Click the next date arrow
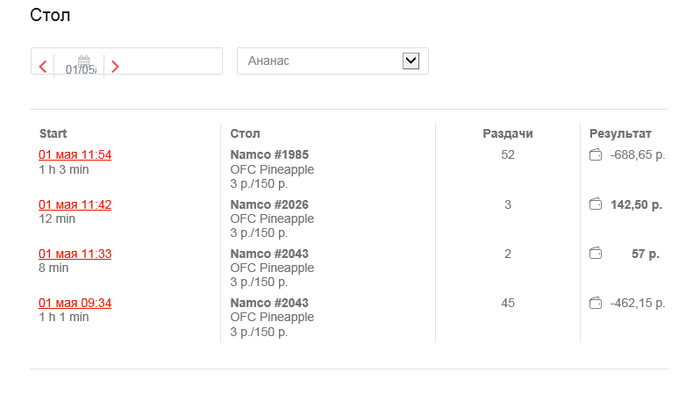Viewport: 700px width, 401px height. point(115,67)
